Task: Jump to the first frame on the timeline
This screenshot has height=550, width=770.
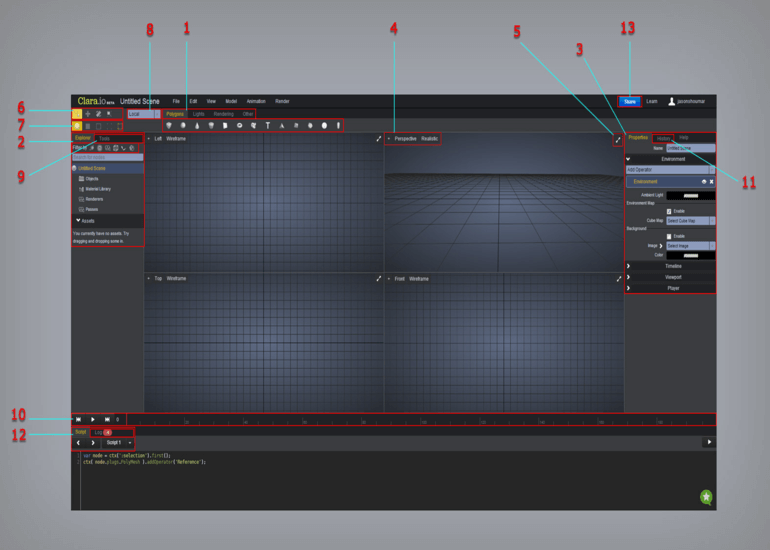Action: [x=78, y=420]
